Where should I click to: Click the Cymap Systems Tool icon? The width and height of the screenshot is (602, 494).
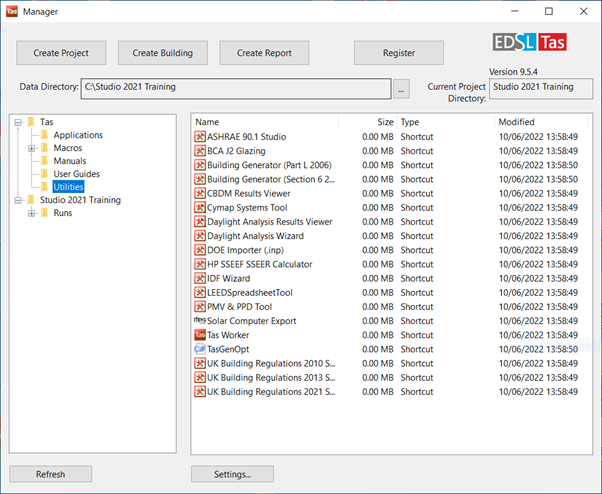point(200,208)
